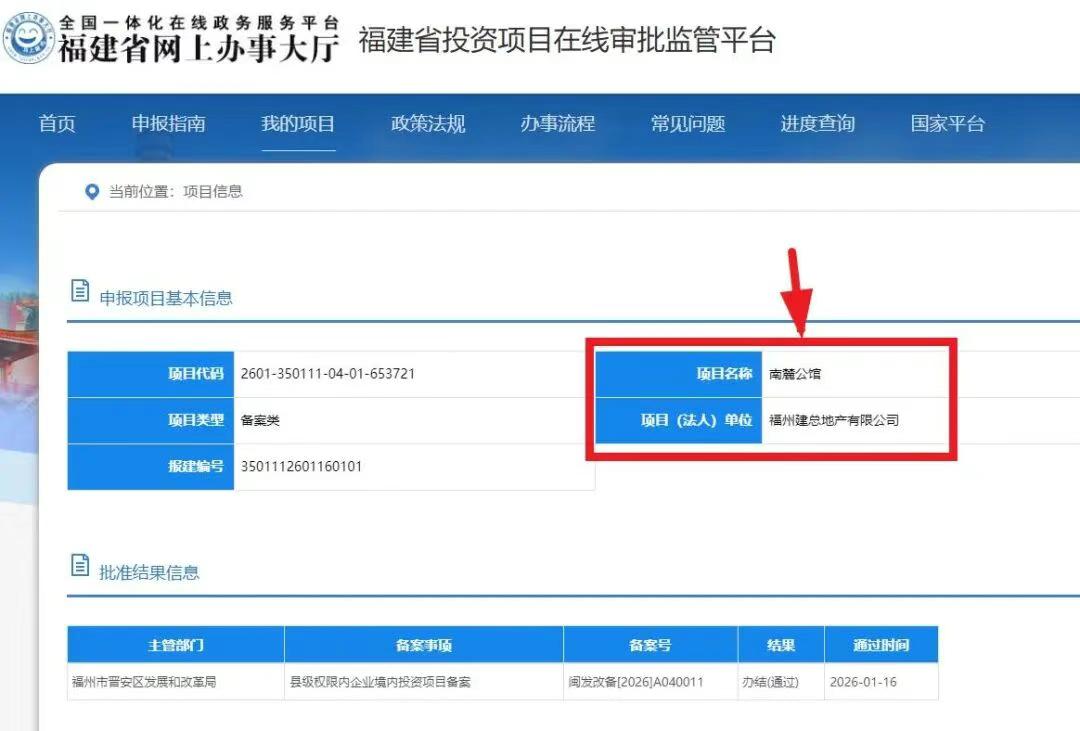Select the 项目代码 field label cell
Image resolution: width=1080 pixels, height=731 pixels.
[x=150, y=373]
